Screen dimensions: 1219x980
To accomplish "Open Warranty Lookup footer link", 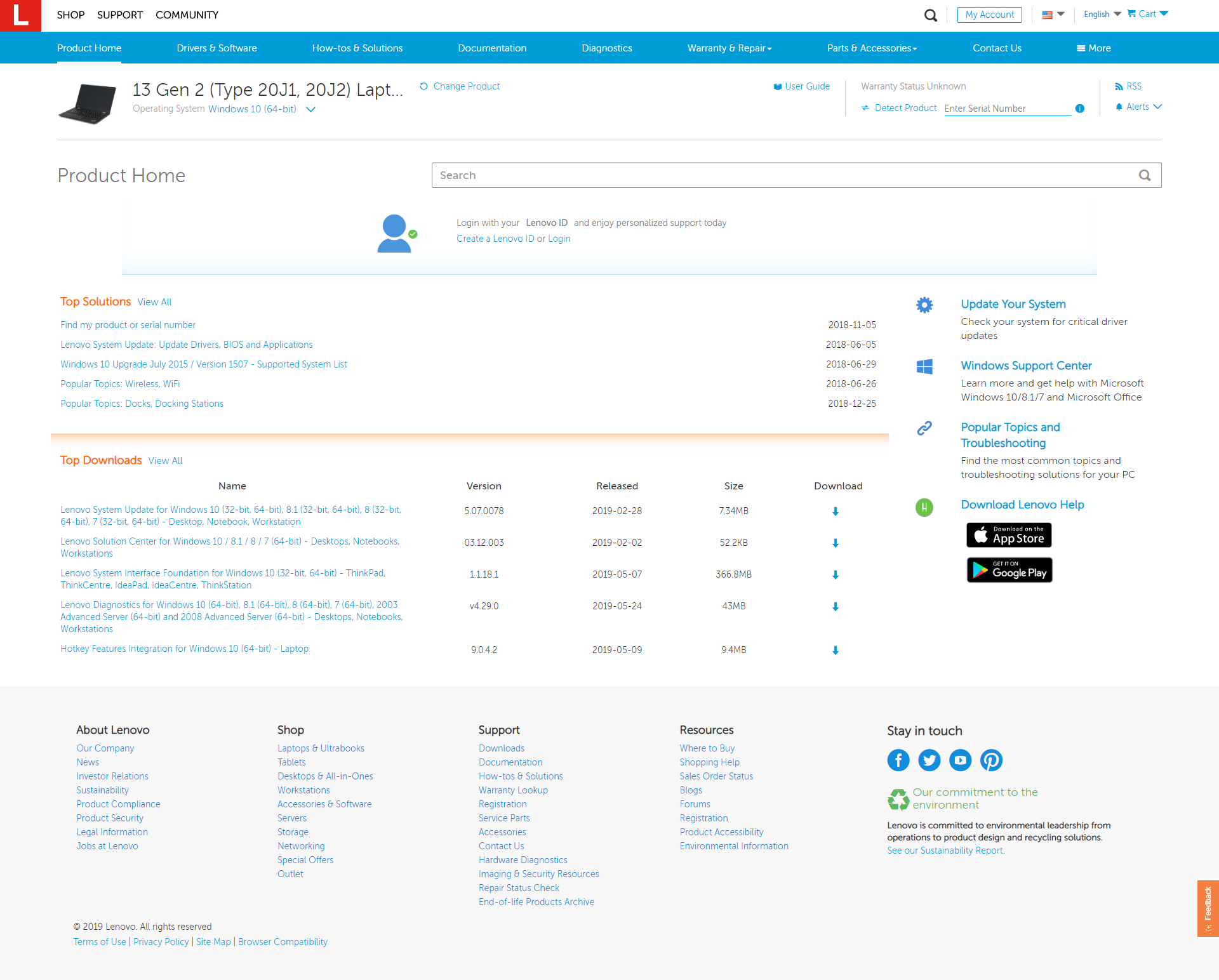I will click(513, 790).
